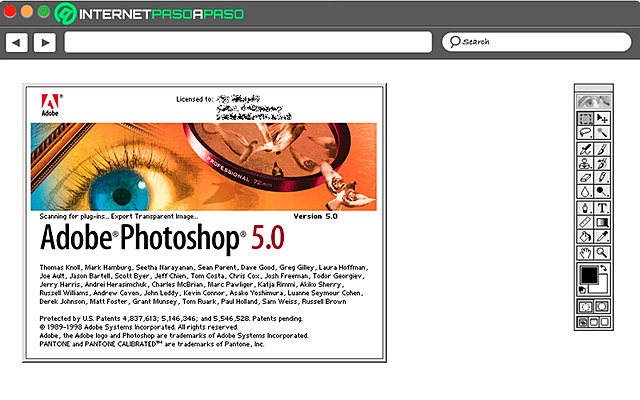Screen dimensions: 640x400
Task: Click the green maximize dot
Action: (x=44, y=11)
